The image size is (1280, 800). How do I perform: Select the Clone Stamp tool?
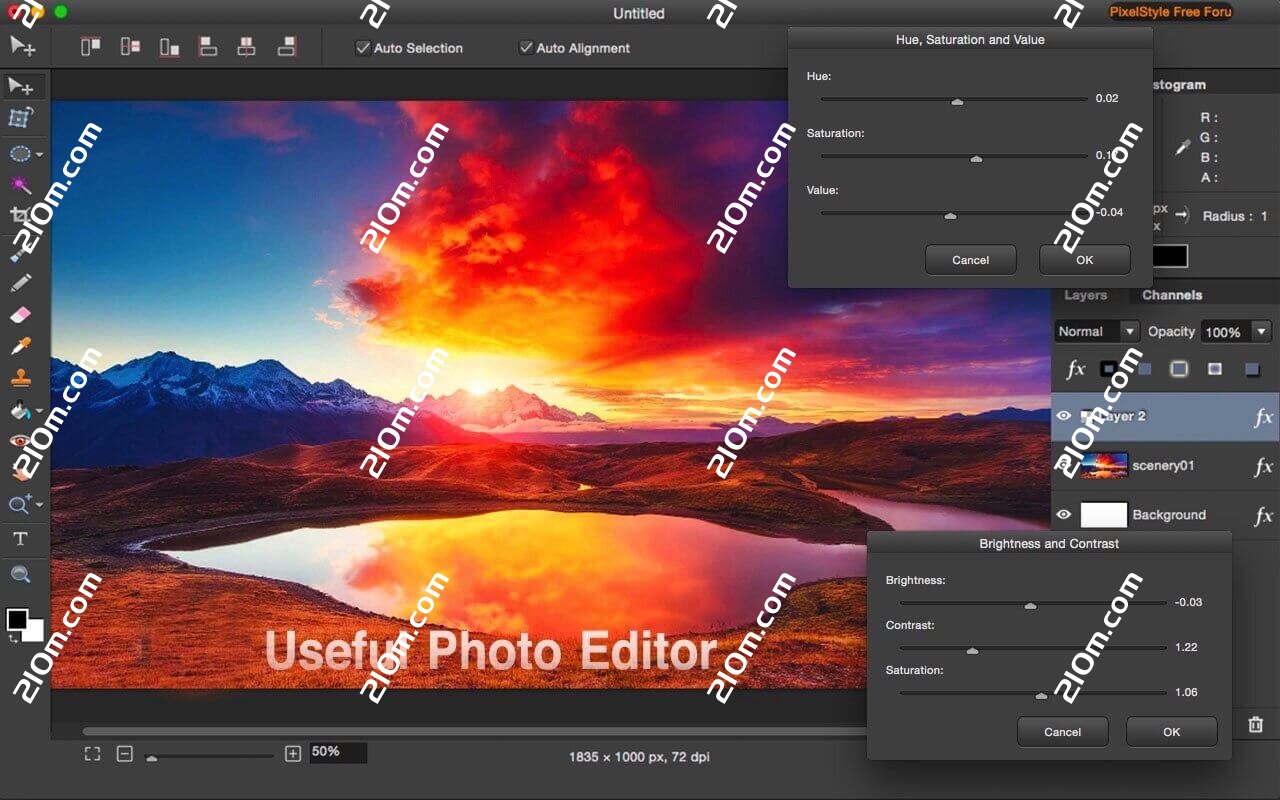tap(21, 378)
